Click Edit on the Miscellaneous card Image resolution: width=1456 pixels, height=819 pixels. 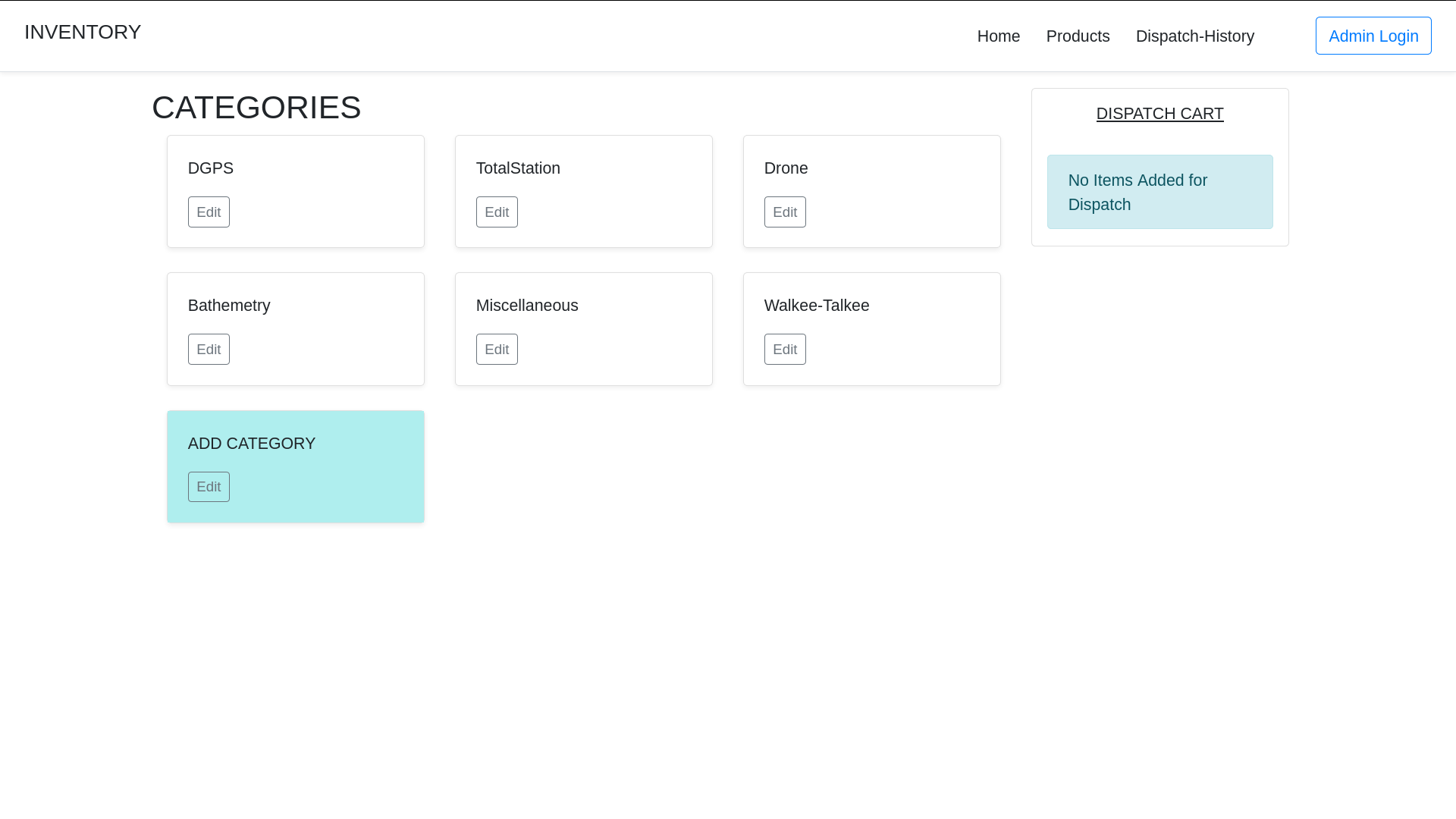pos(497,349)
